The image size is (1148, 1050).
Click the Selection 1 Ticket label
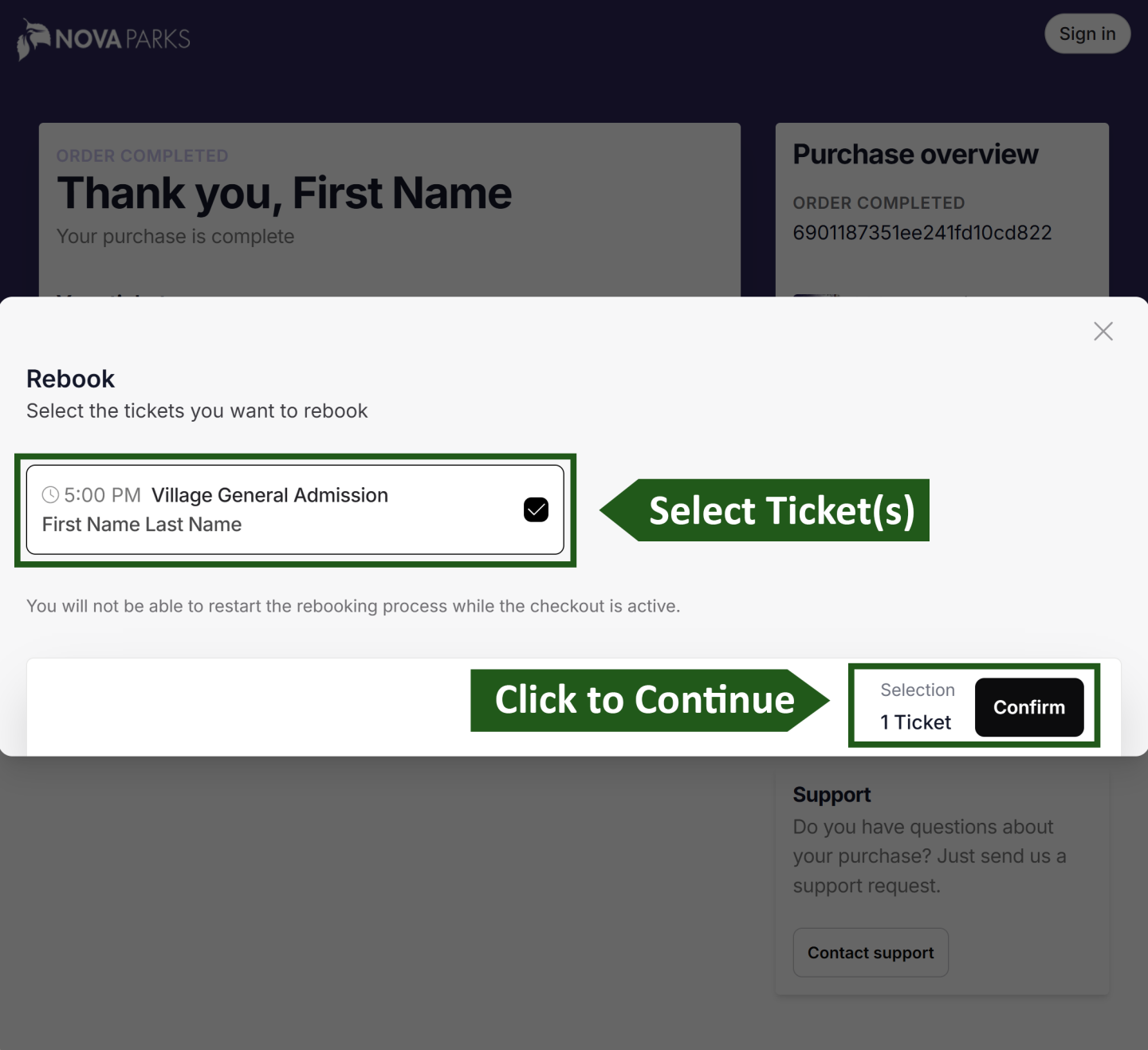pos(916,706)
